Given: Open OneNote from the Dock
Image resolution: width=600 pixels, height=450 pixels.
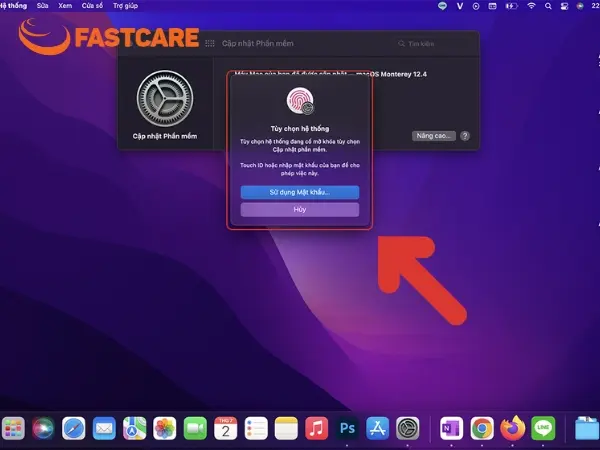Looking at the screenshot, I should [452, 428].
